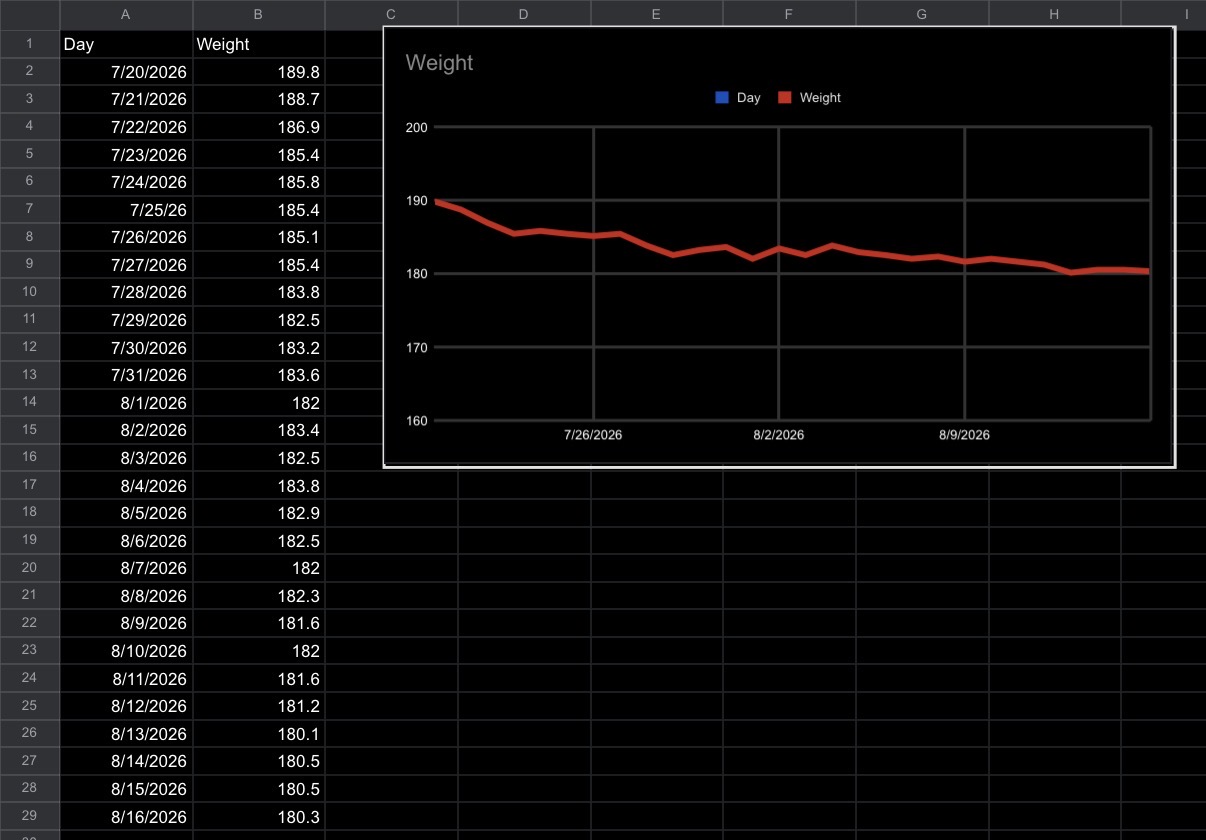
Task: Click the weight value 189.8
Action: (259, 72)
